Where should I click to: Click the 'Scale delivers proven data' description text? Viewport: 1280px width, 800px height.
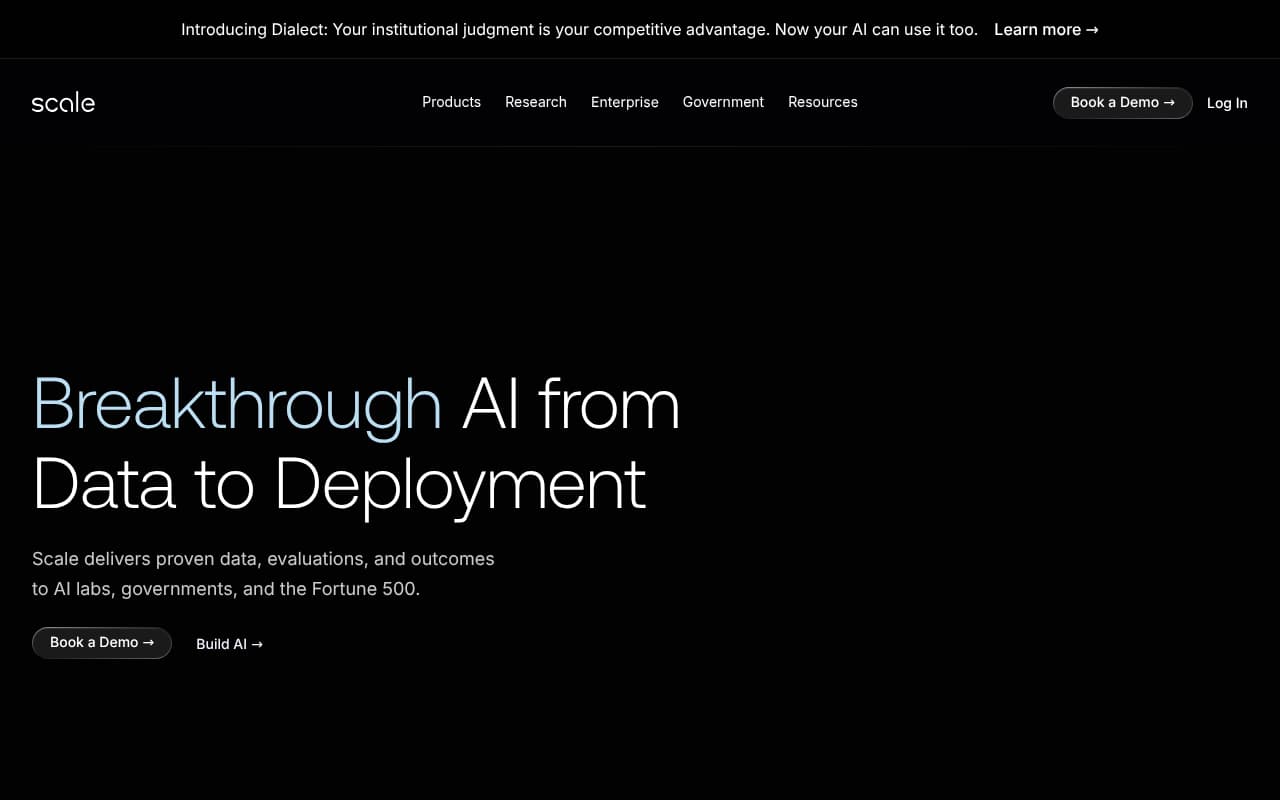[x=263, y=574]
